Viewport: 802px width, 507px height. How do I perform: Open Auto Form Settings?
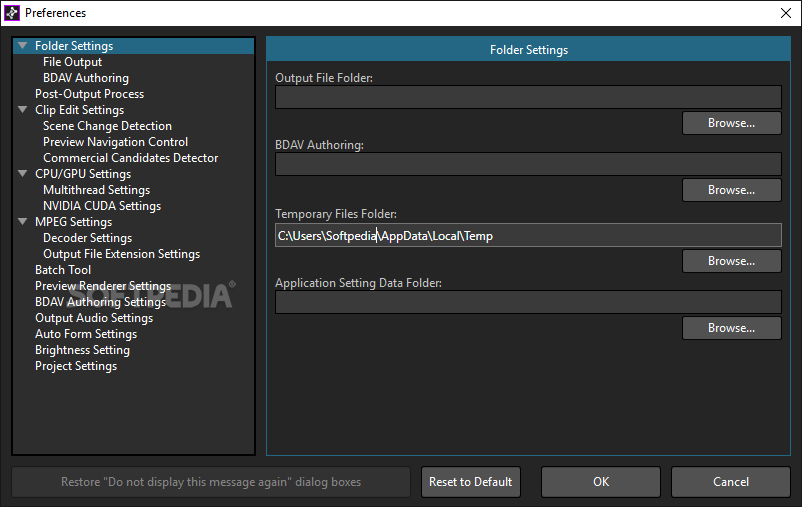pyautogui.click(x=86, y=334)
